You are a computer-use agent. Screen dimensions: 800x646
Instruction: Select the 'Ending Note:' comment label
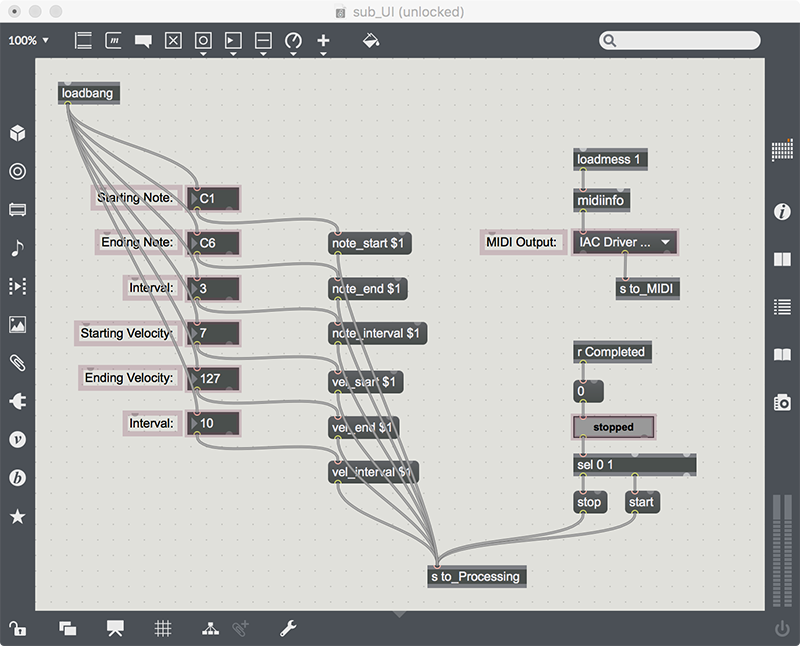click(x=138, y=242)
